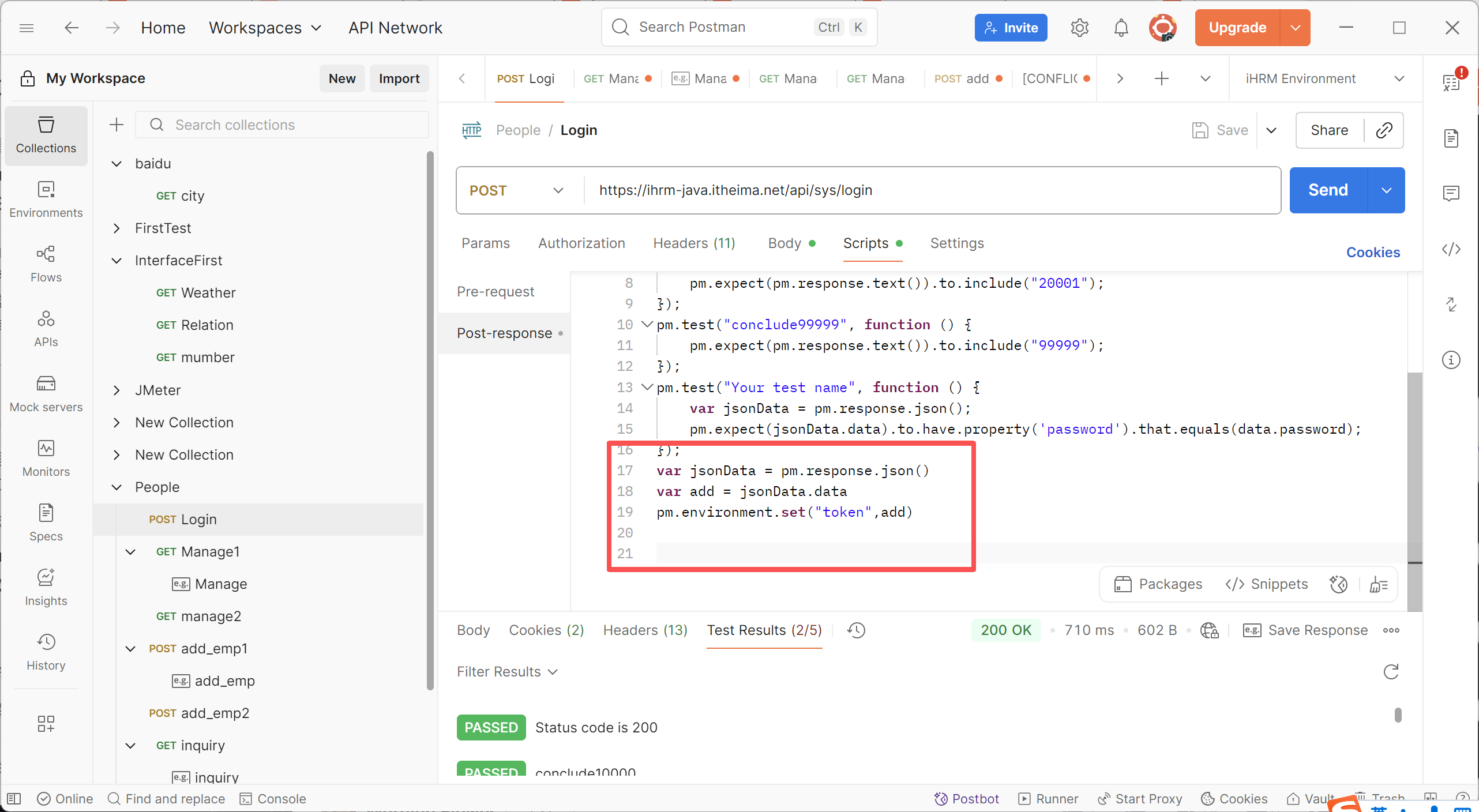Fold the code block at line 13
The height and width of the screenshot is (812, 1479).
click(x=647, y=388)
